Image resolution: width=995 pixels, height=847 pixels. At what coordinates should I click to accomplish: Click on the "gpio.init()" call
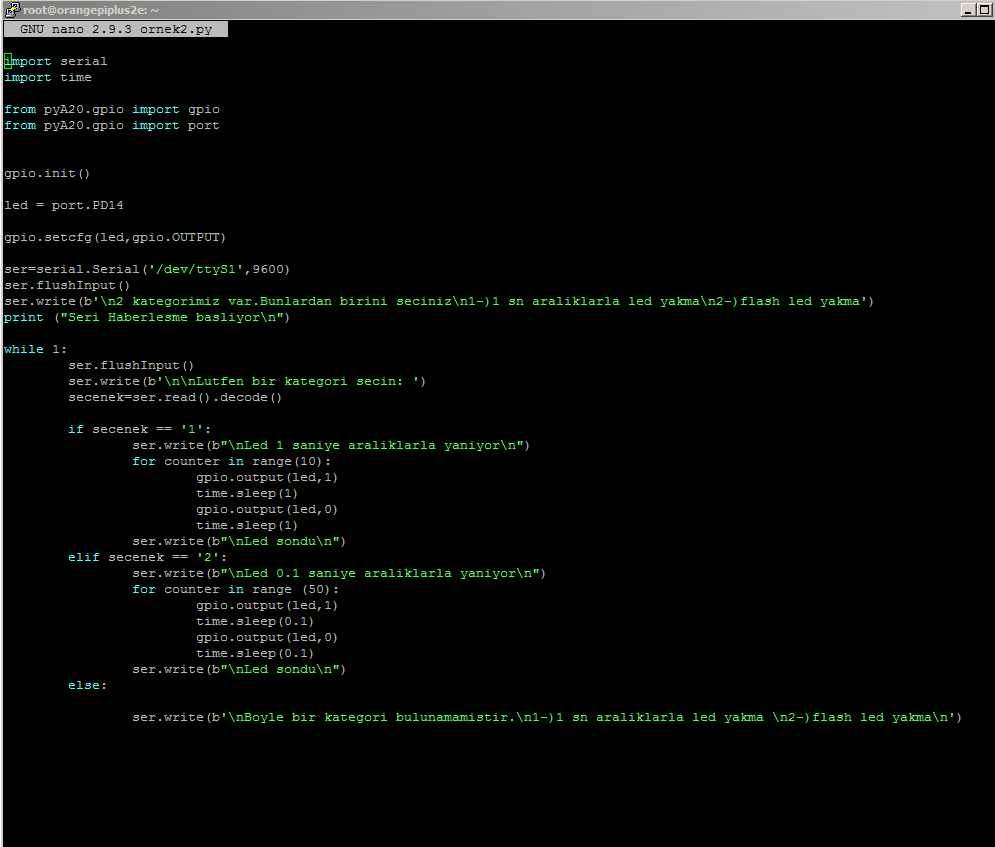tap(45, 173)
